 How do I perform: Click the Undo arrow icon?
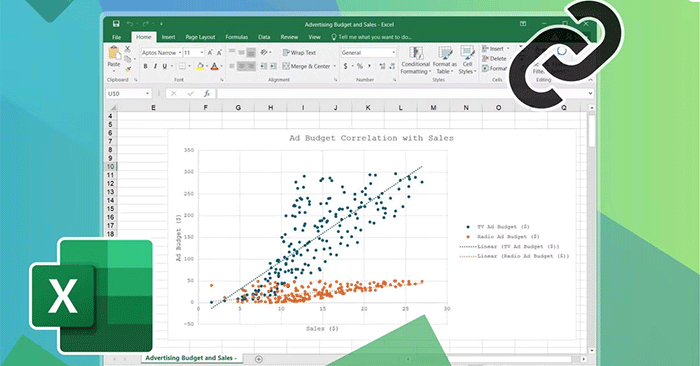tap(130, 24)
